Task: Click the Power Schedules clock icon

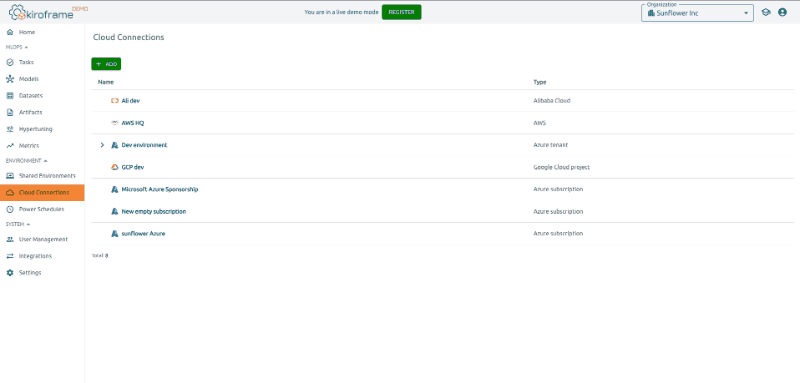Action: coord(10,209)
